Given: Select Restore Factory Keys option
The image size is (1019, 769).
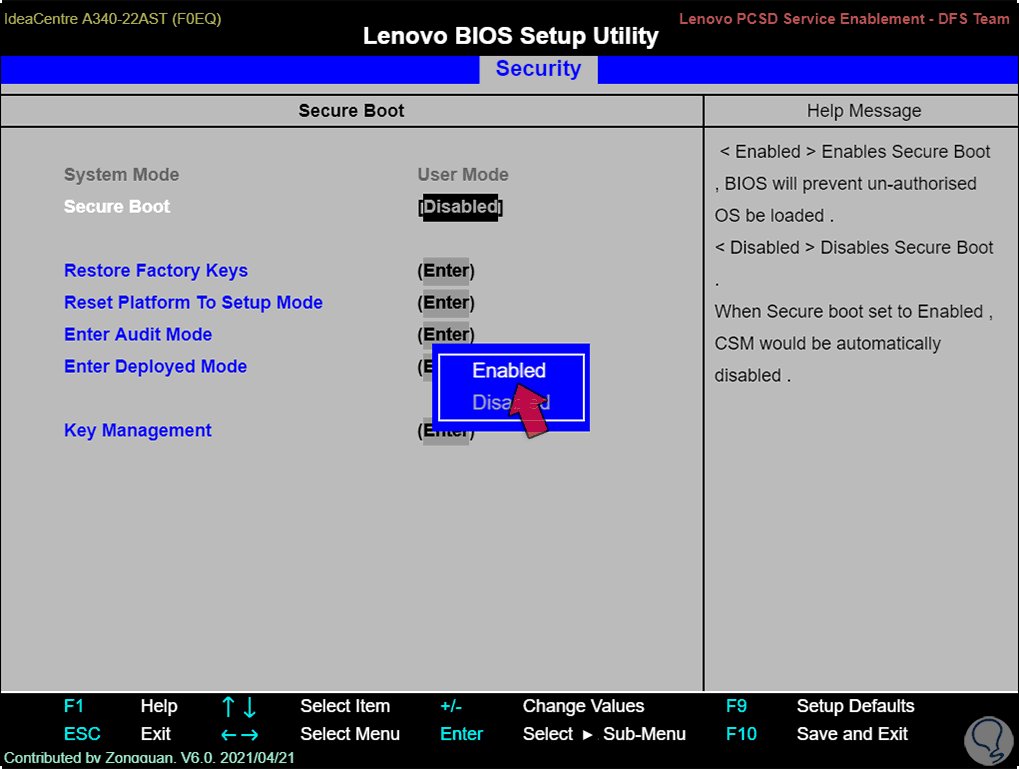Looking at the screenshot, I should [156, 270].
